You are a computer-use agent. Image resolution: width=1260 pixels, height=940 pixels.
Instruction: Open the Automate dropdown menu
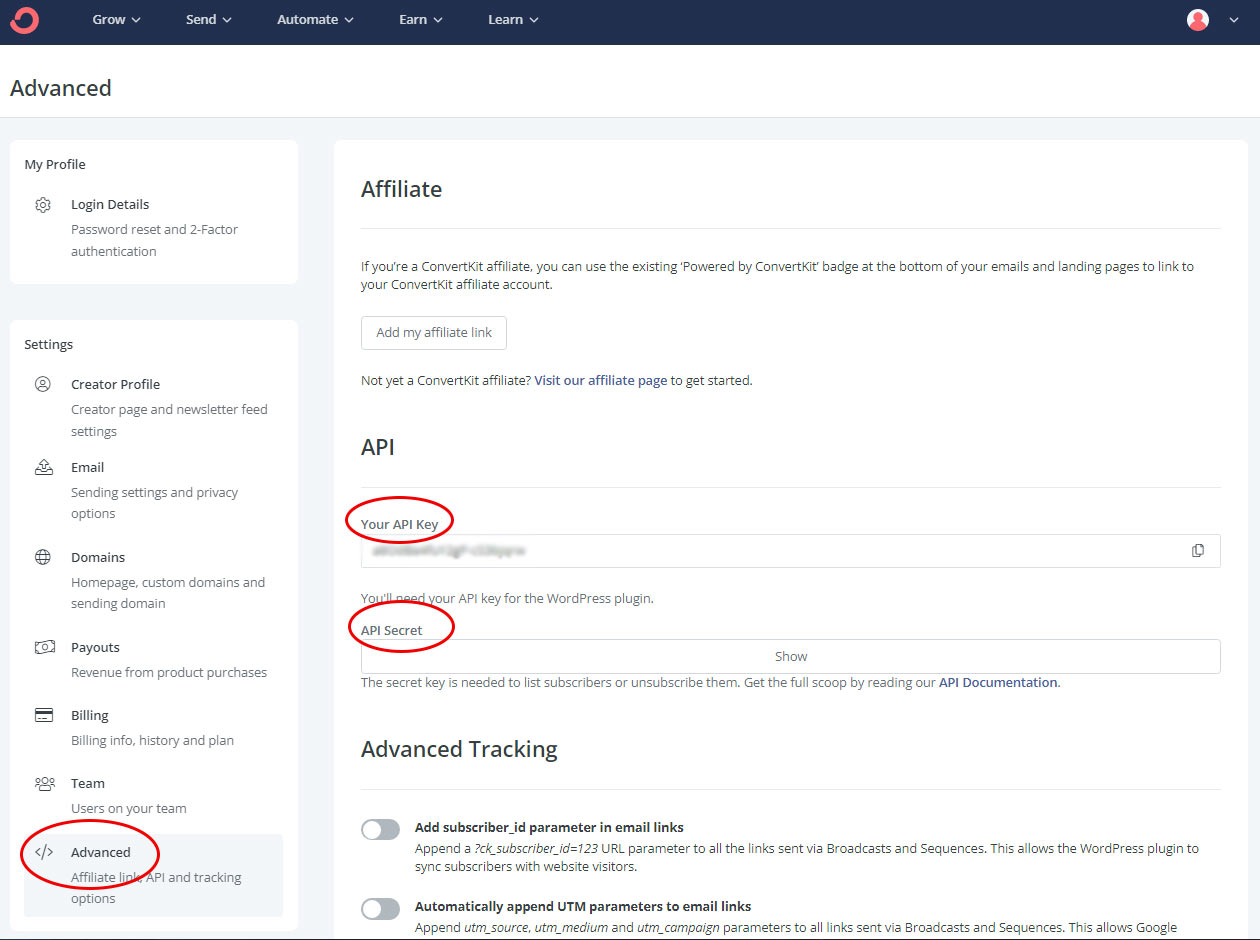[x=315, y=20]
